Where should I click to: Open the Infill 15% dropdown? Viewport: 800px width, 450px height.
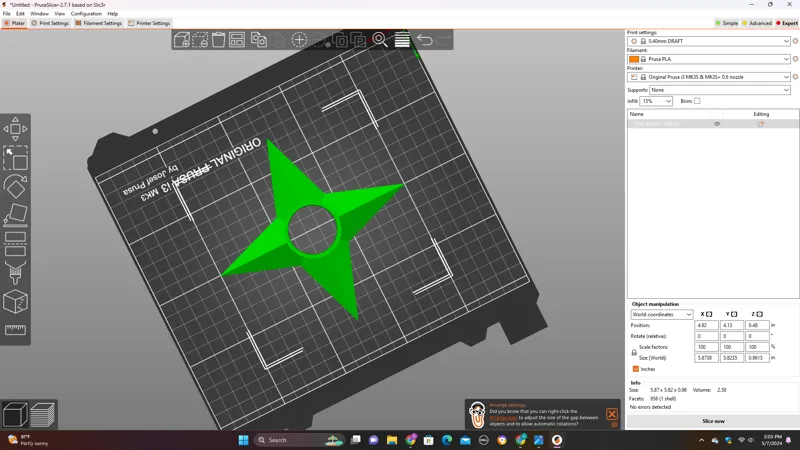click(x=656, y=101)
